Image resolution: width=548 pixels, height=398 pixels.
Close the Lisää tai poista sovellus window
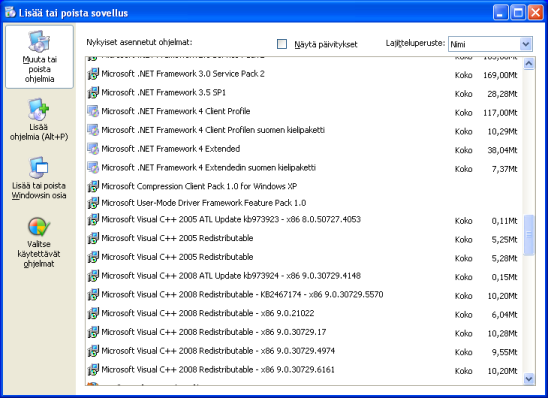535,13
